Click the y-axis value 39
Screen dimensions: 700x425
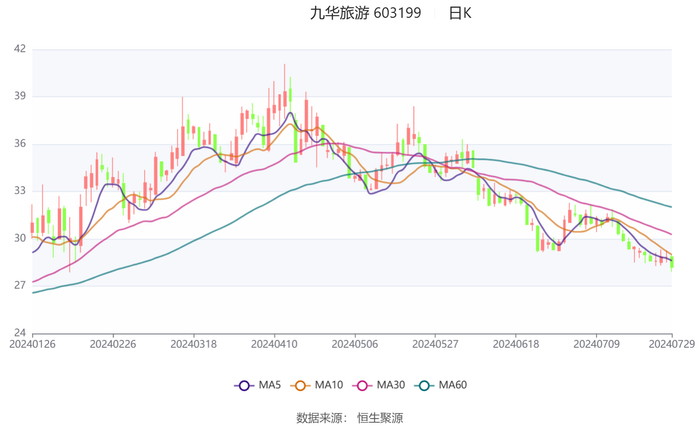click(20, 96)
